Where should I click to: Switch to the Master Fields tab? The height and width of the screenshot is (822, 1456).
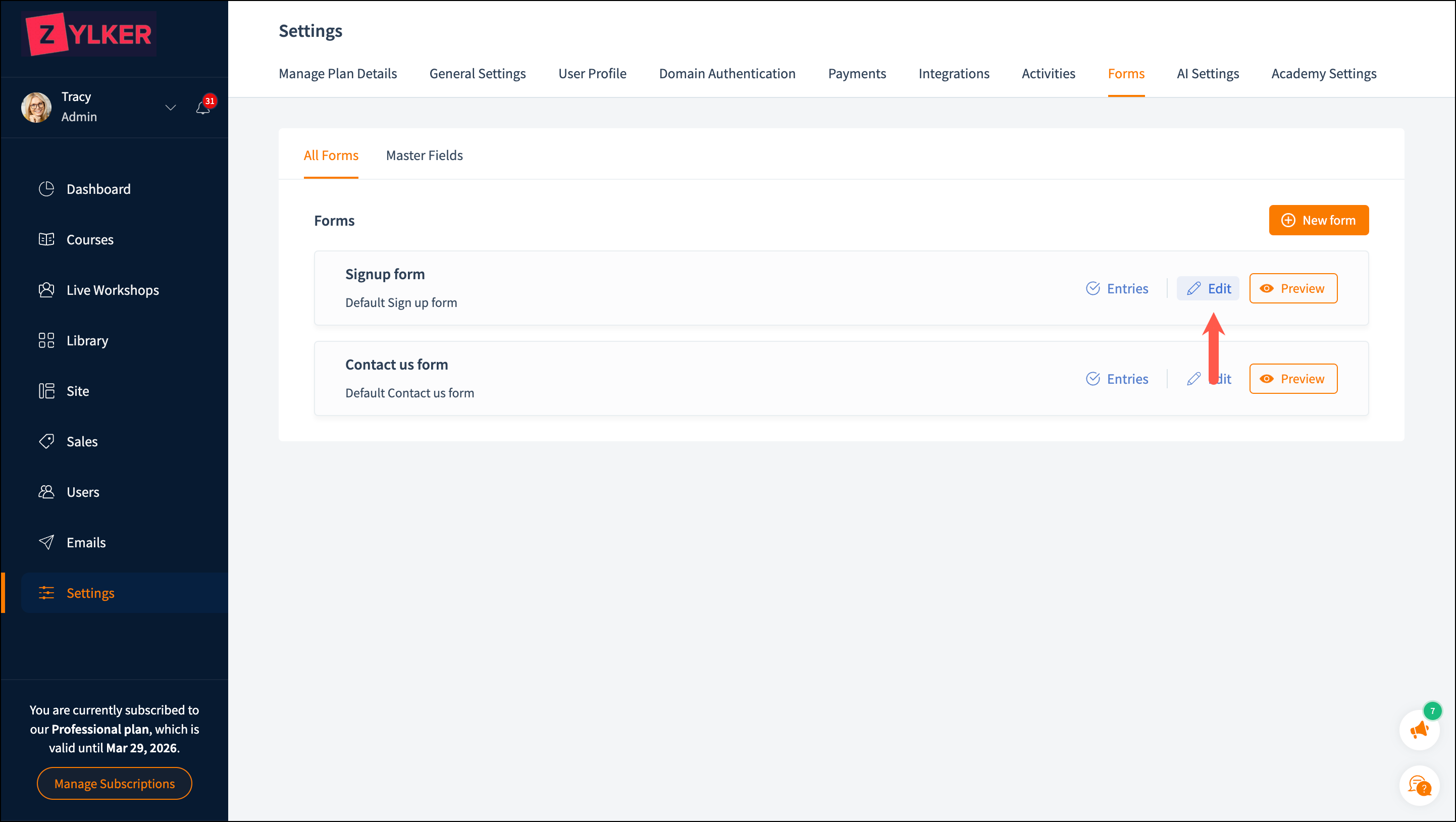pyautogui.click(x=424, y=156)
